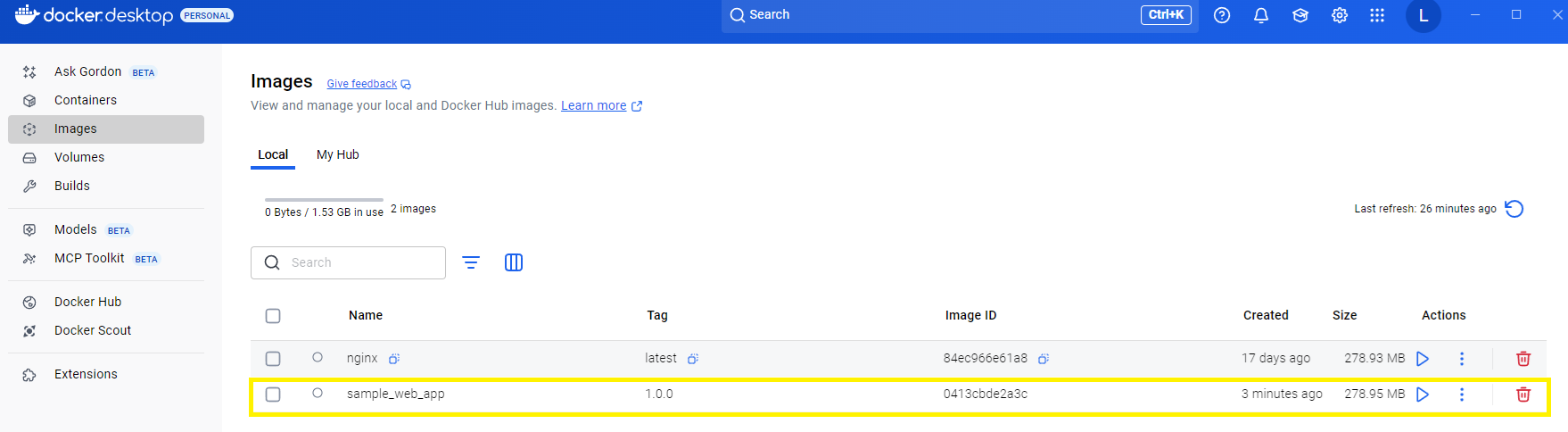
Task: Refresh the images list
Action: click(1514, 209)
